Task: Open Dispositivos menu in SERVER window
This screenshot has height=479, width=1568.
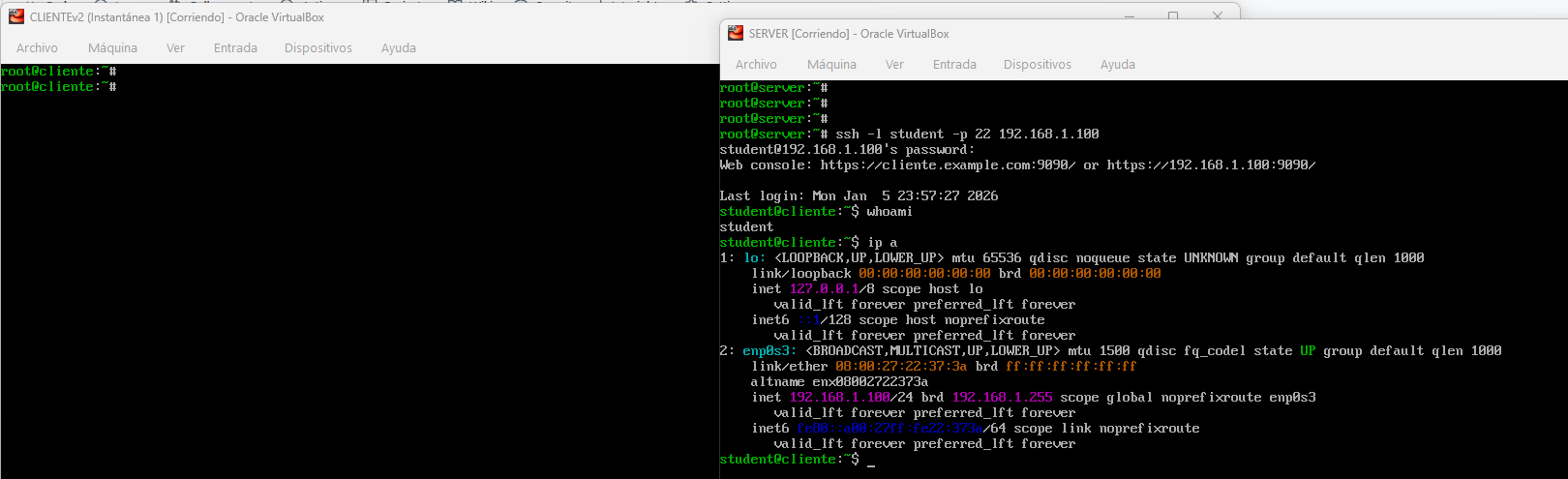Action: 1038,64
